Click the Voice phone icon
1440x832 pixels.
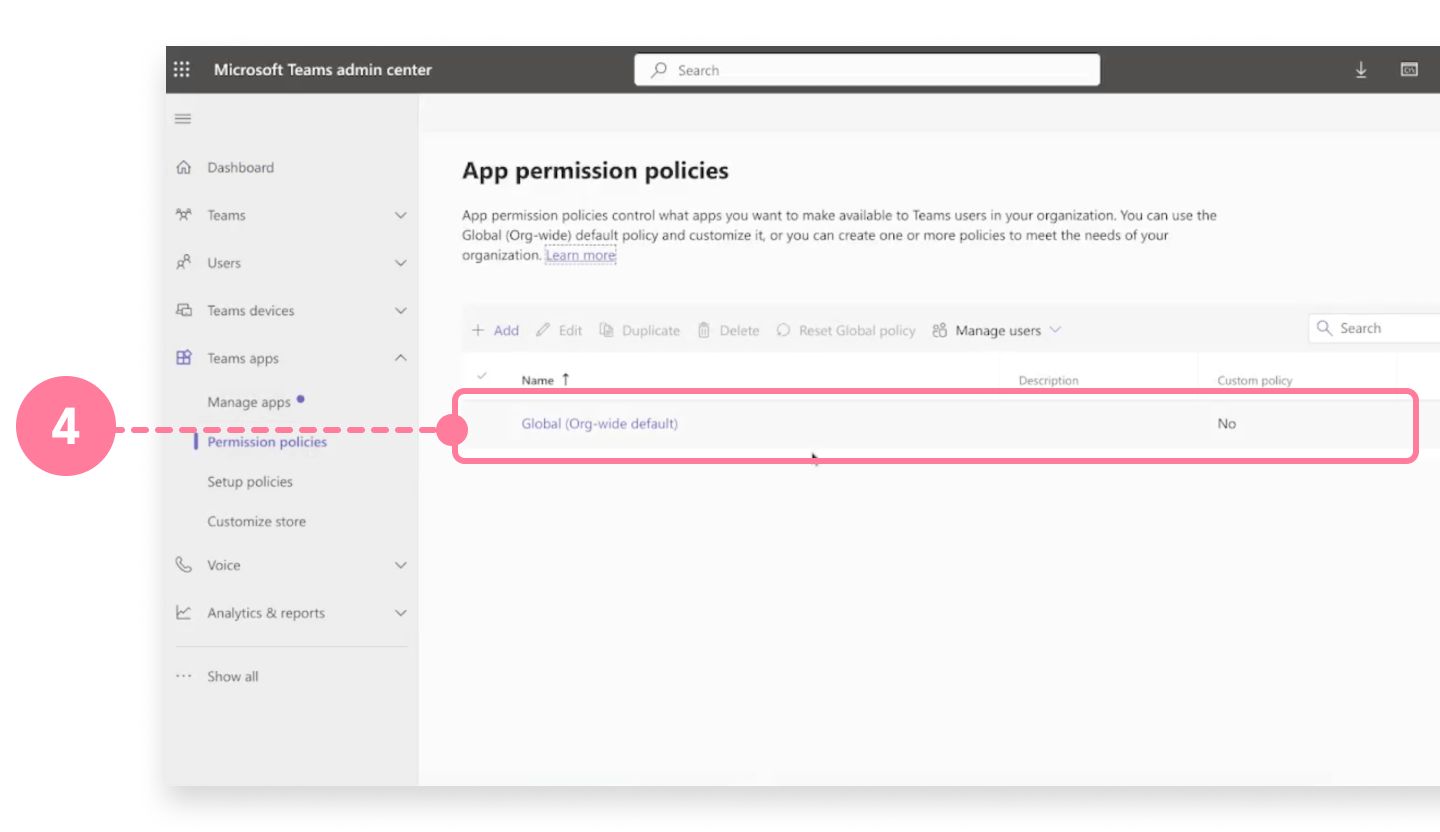pyautogui.click(x=183, y=565)
